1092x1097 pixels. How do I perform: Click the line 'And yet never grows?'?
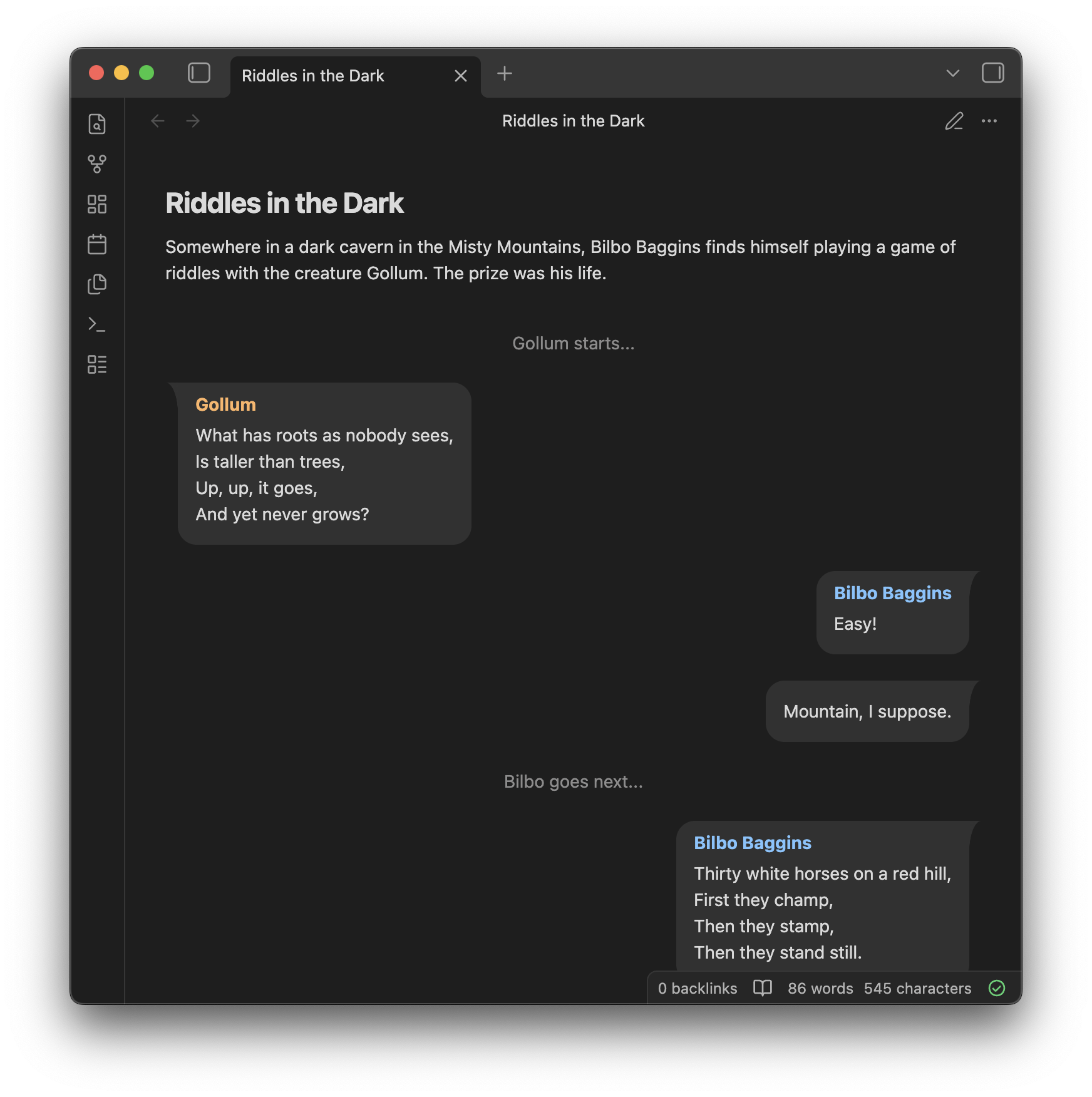[x=282, y=514]
